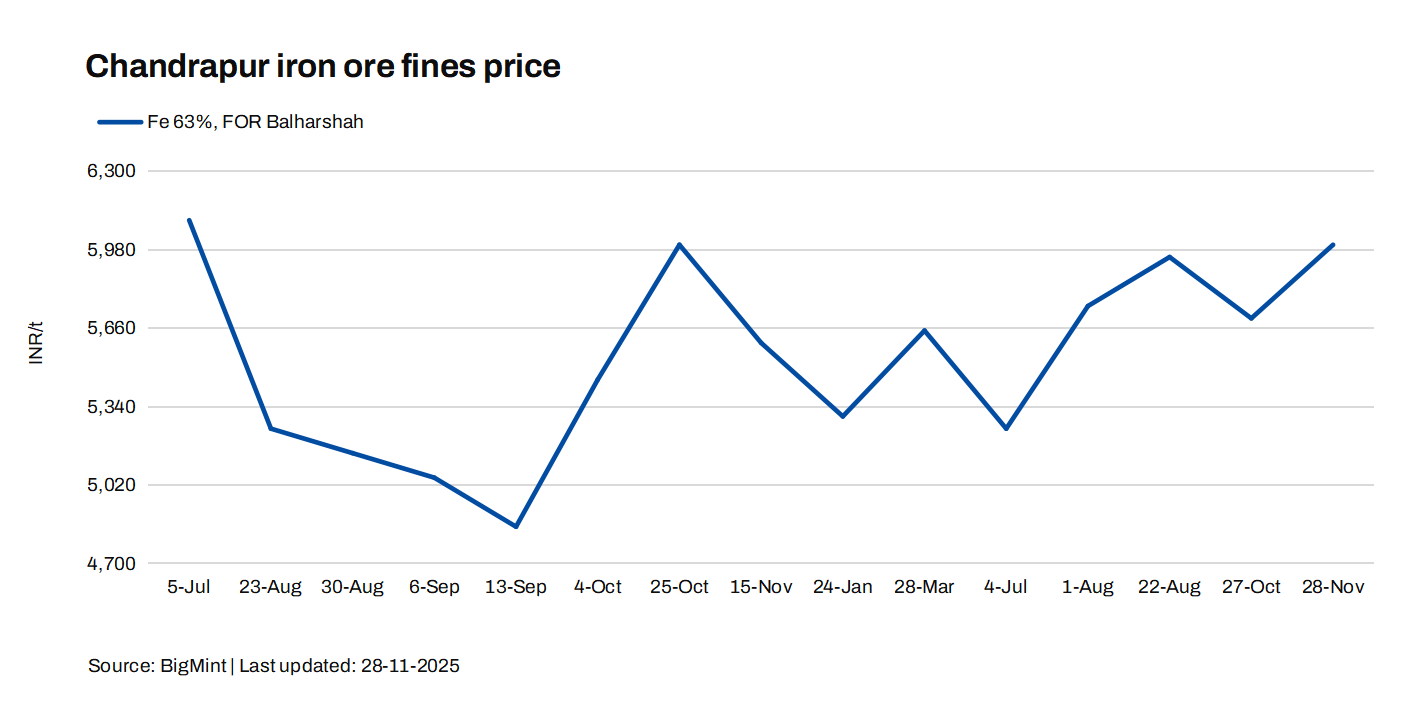Screen dimensions: 1403x709
Task: Click the INR/t y-axis title
Action: pyautogui.click(x=36, y=343)
